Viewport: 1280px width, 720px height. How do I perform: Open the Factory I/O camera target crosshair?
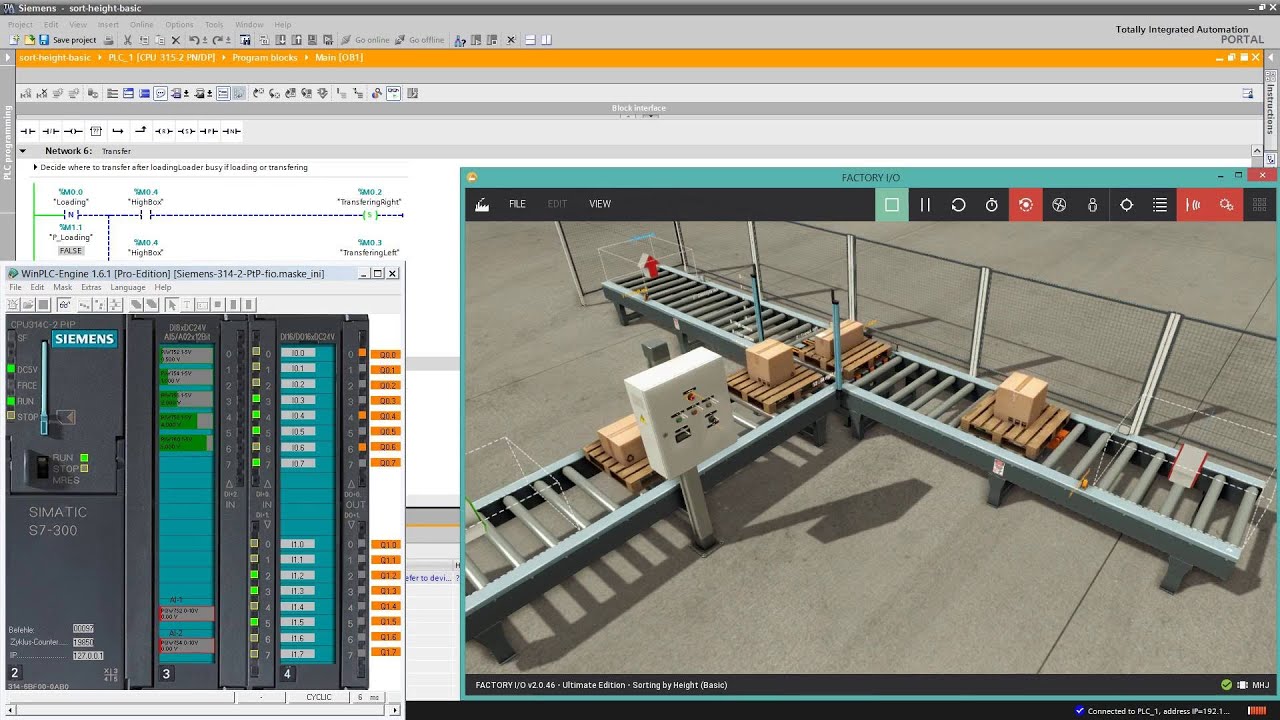(x=1126, y=204)
